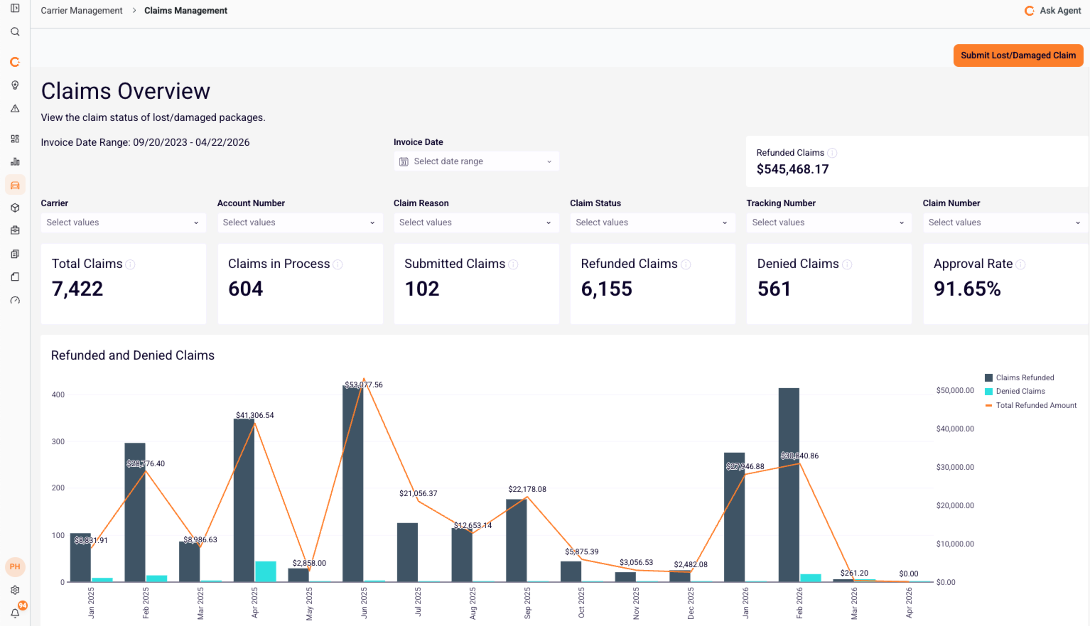Viewport: 1090px width, 626px height.
Task: Open the Invoice Date range picker
Action: [476, 161]
